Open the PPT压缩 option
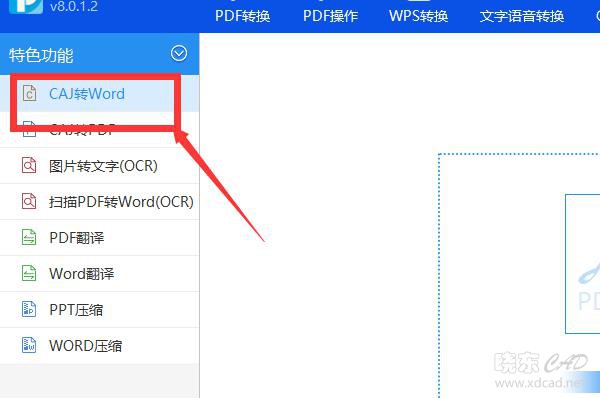The image size is (600, 398). pyautogui.click(x=76, y=310)
